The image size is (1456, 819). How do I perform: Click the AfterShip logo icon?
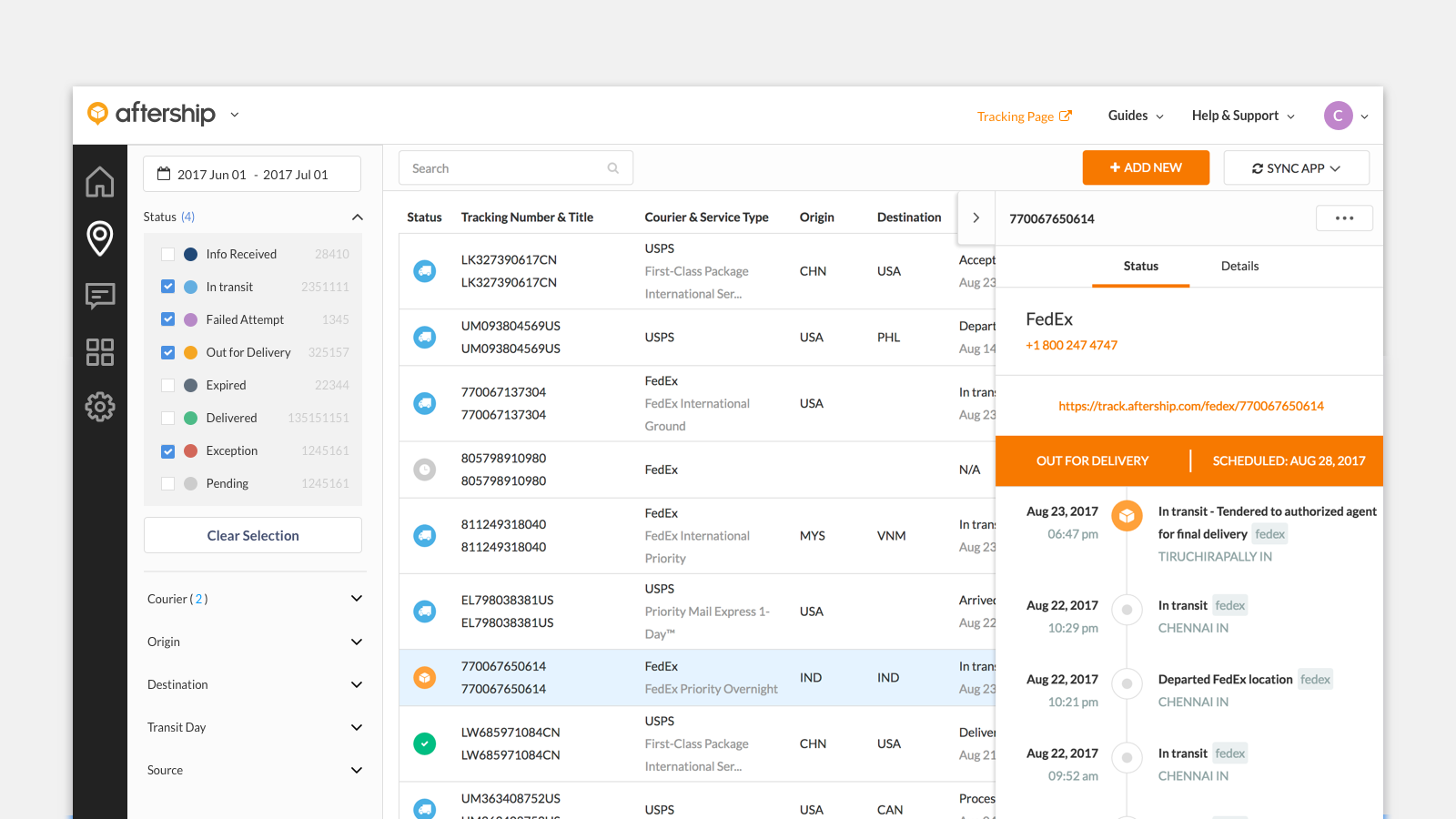click(97, 114)
